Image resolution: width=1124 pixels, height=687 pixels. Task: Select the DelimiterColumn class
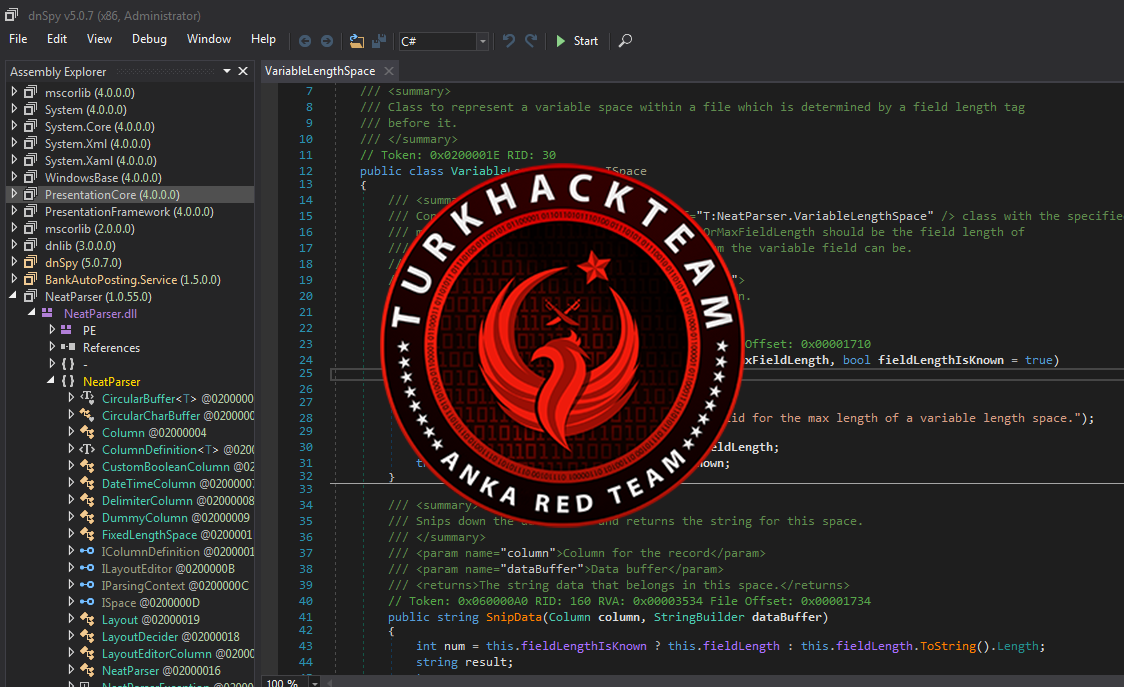[x=178, y=501]
